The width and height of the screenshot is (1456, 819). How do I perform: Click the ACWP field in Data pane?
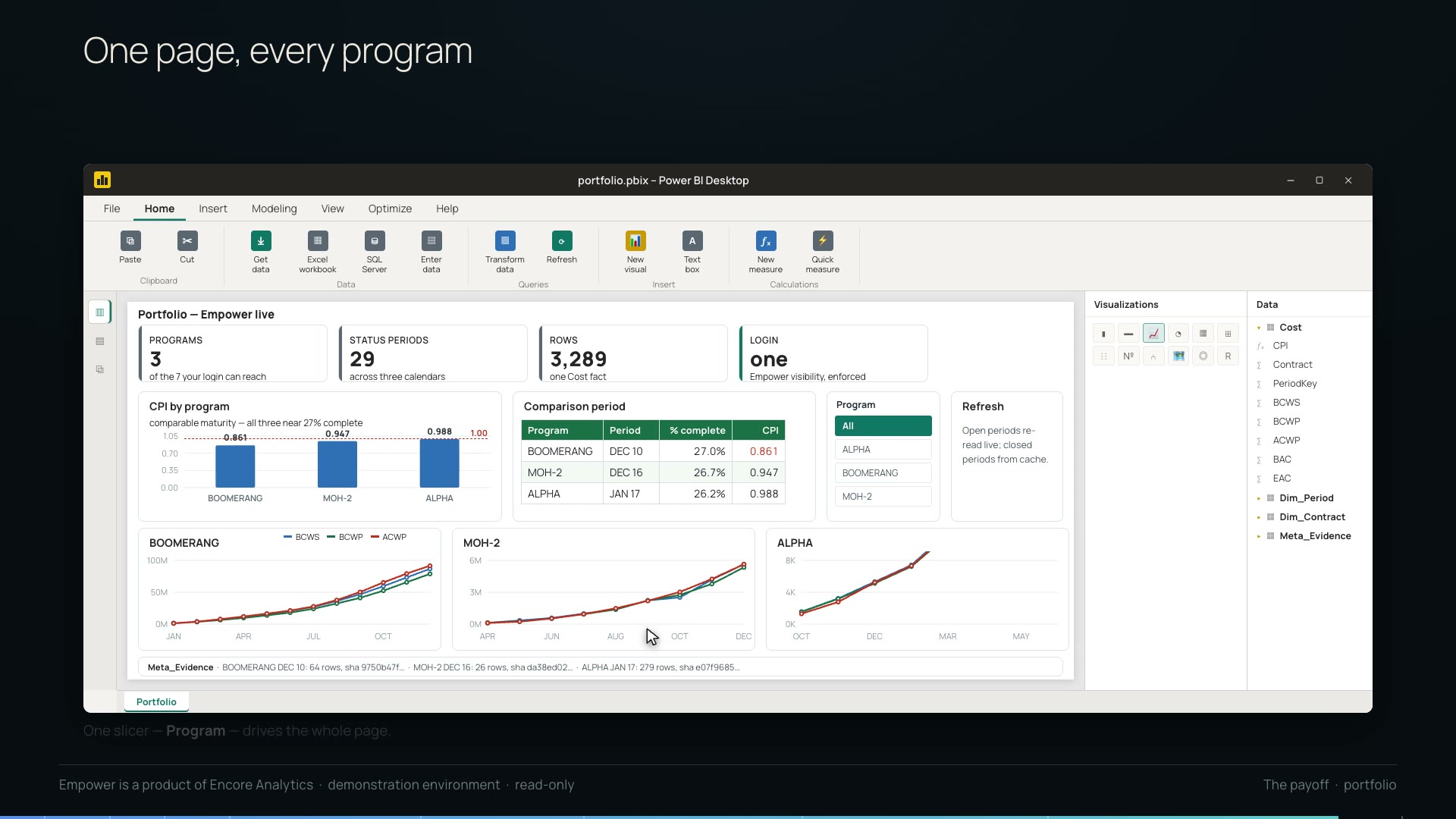pos(1286,441)
